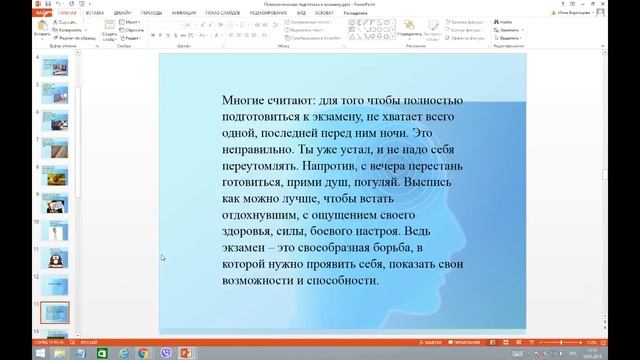Image resolution: width=640 pixels, height=360 pixels.
Task: Switch to the Вставка (Insert) tab
Action: pyautogui.click(x=95, y=13)
